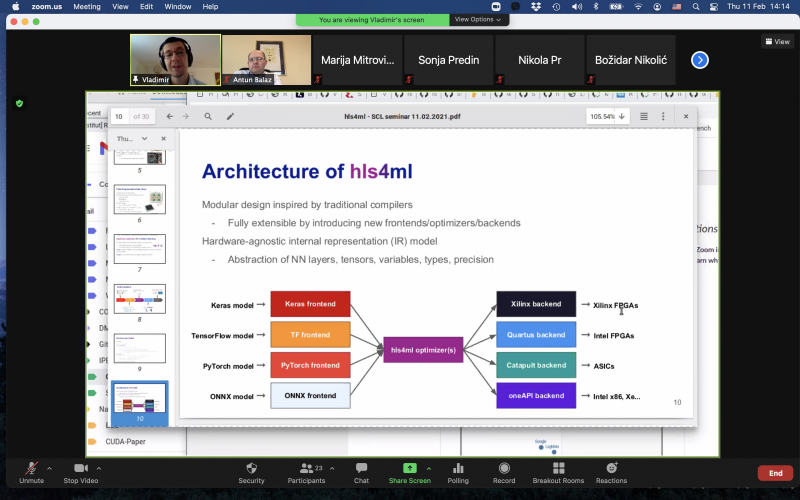
Task: Open Breakout Rooms
Action: click(558, 472)
